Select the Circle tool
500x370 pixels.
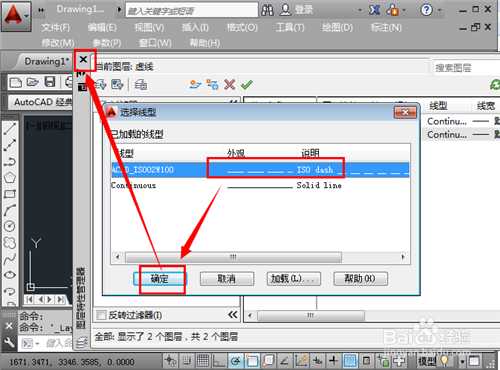pos(10,226)
